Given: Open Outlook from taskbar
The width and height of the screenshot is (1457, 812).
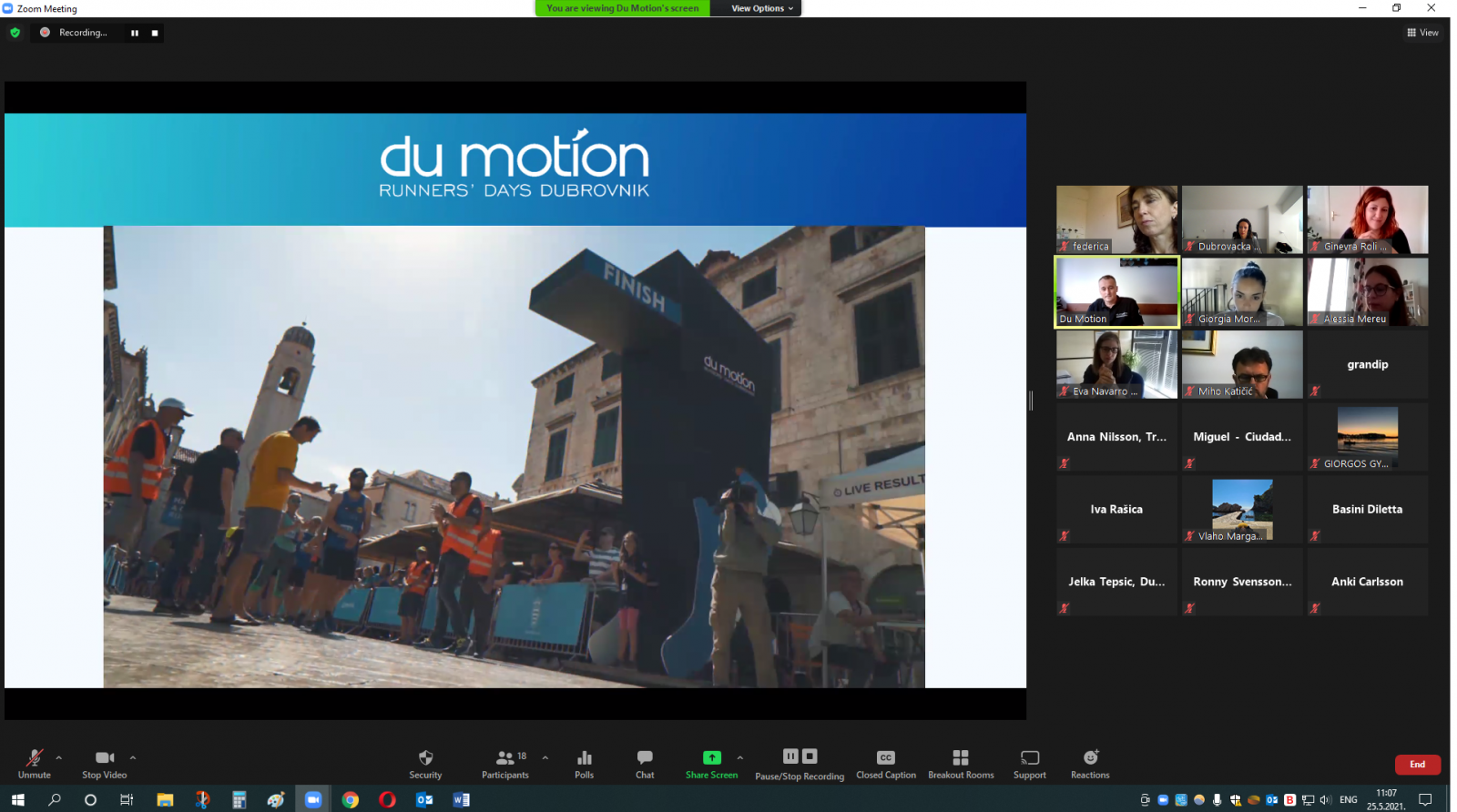Looking at the screenshot, I should click(424, 799).
